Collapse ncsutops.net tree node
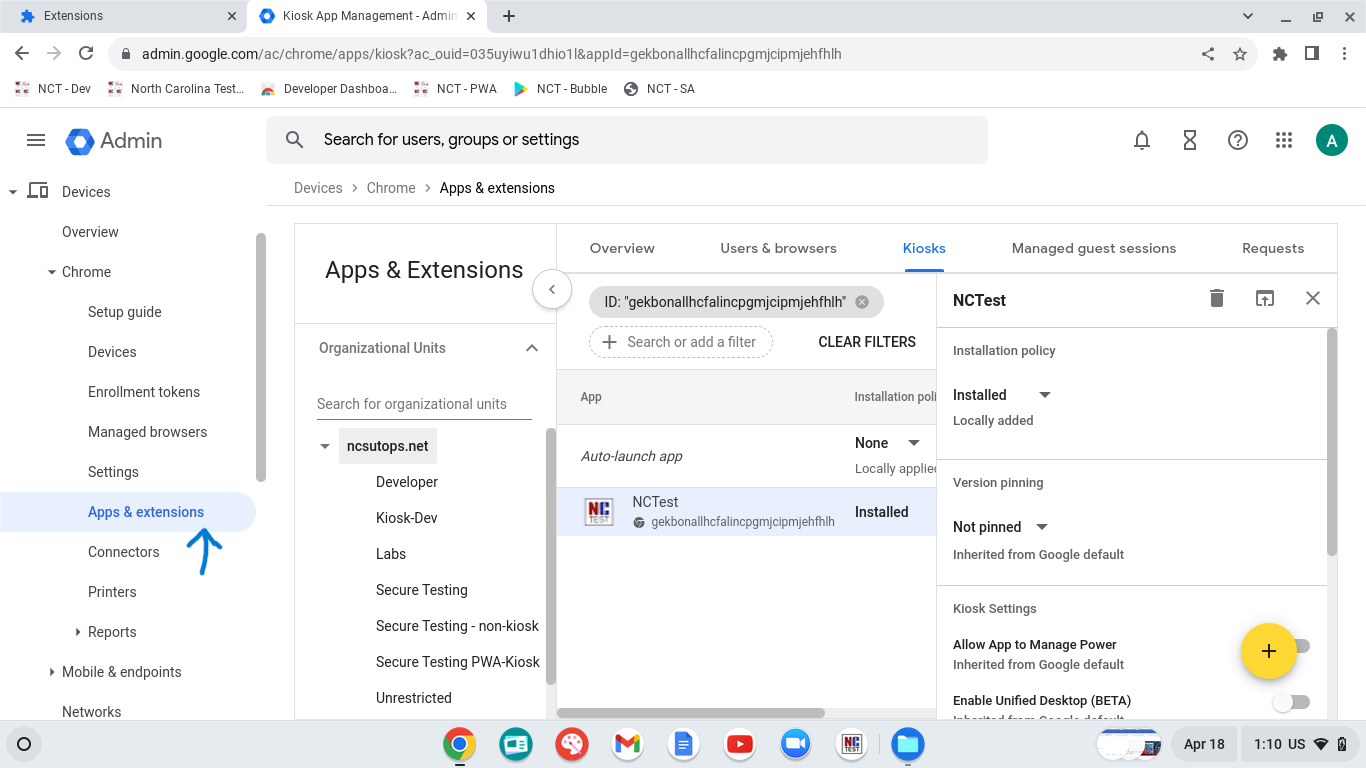 325,447
